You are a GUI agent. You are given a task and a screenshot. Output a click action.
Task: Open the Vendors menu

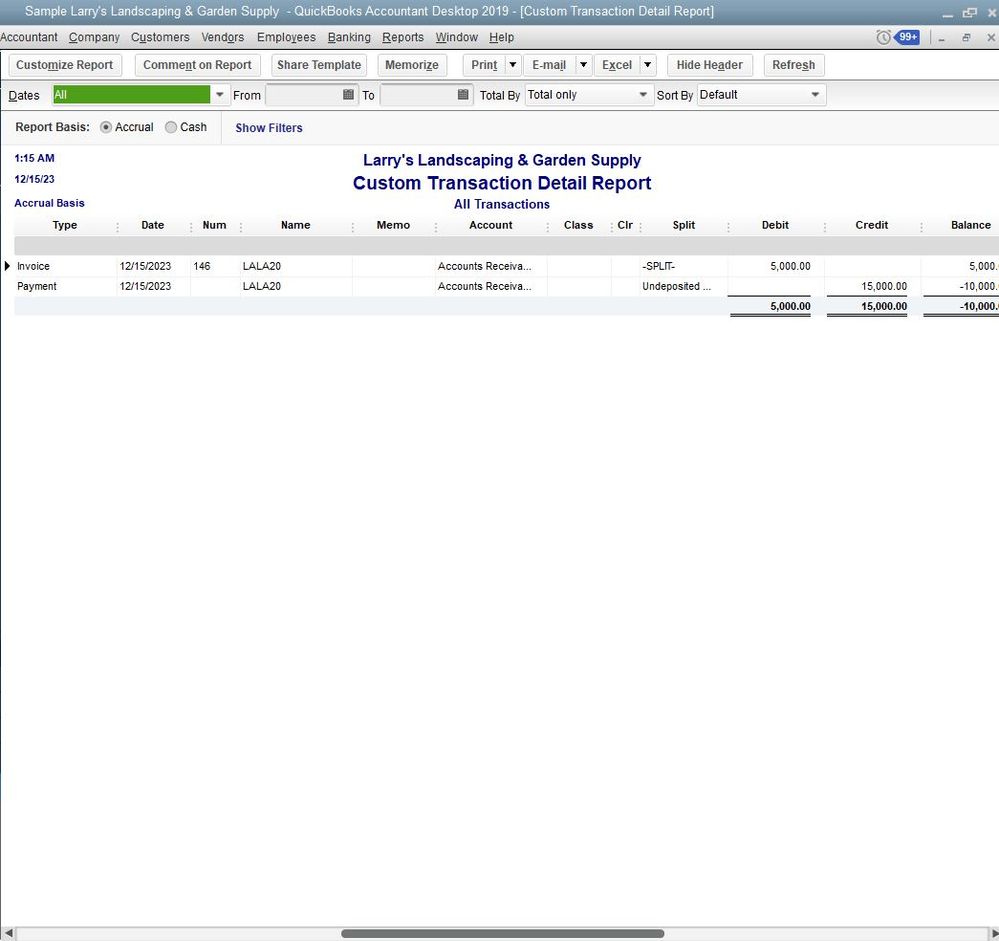coord(223,38)
